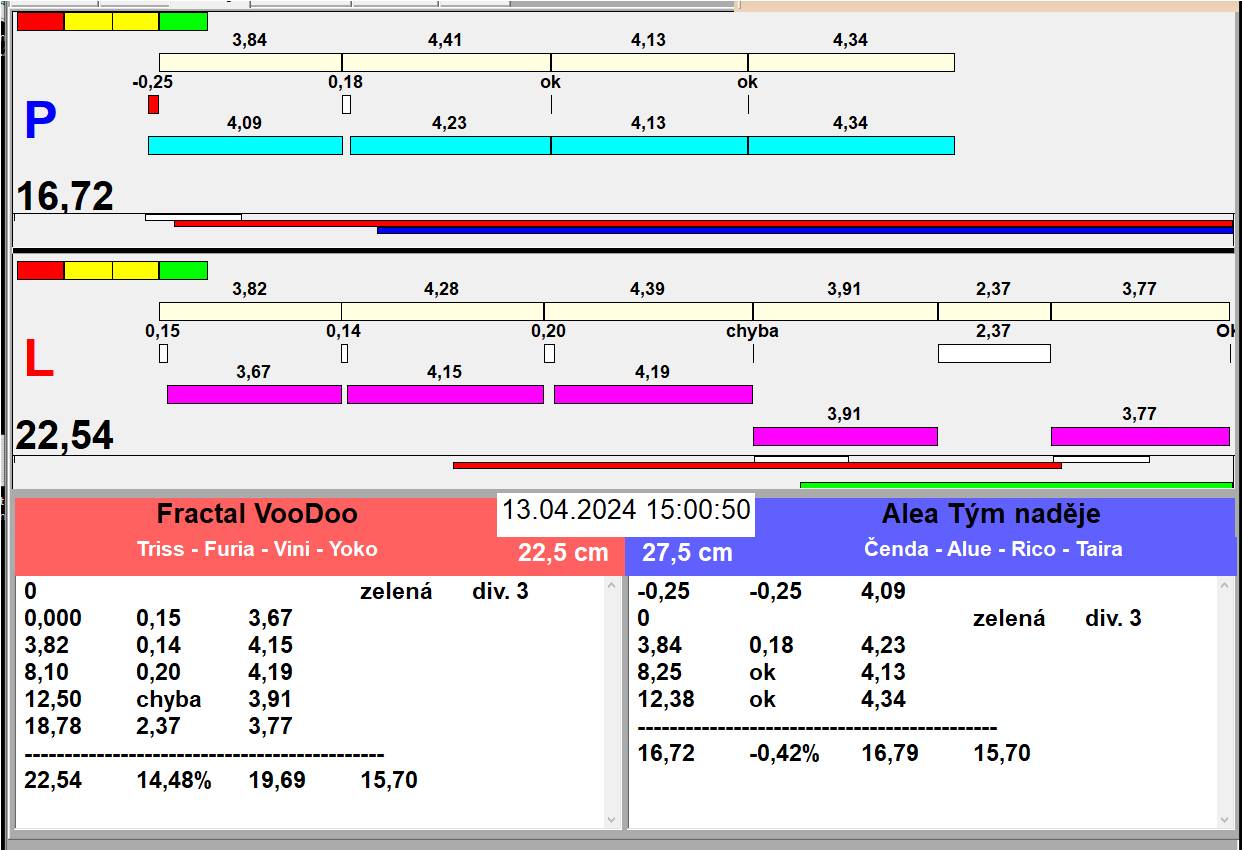The width and height of the screenshot is (1242, 850).
Task: Click the cream 3,82 split bar
Action: [250, 311]
